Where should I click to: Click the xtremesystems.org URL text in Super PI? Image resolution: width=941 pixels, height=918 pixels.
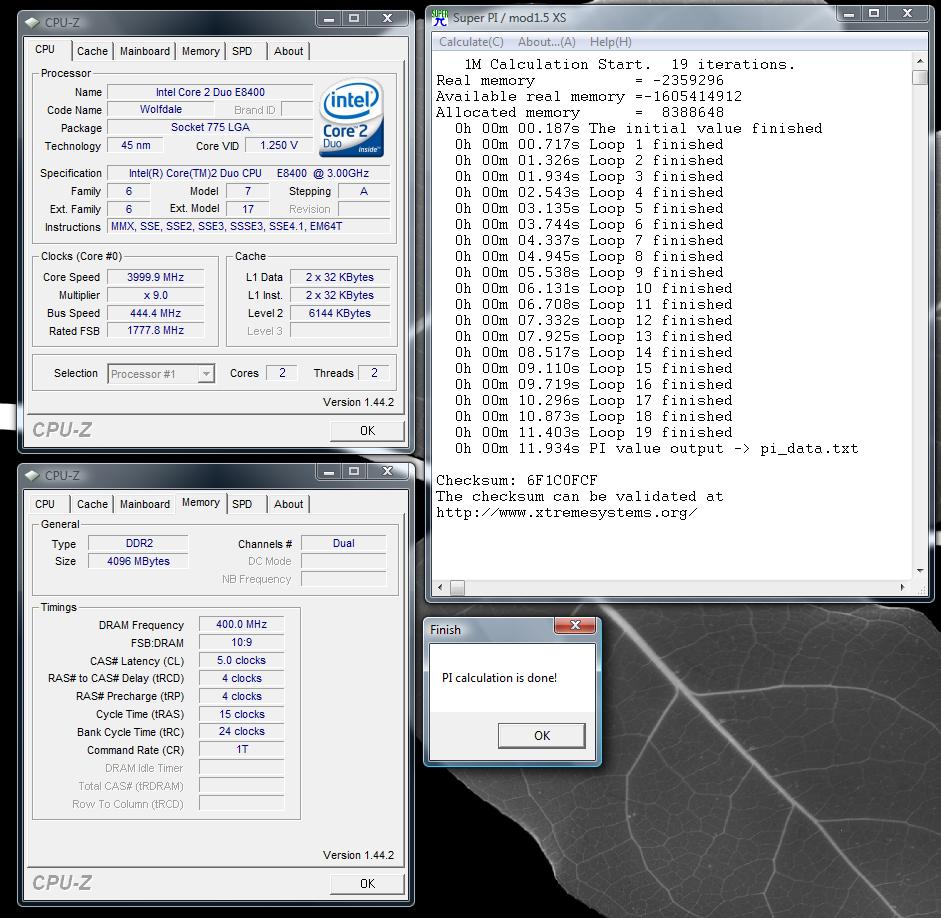(x=566, y=513)
